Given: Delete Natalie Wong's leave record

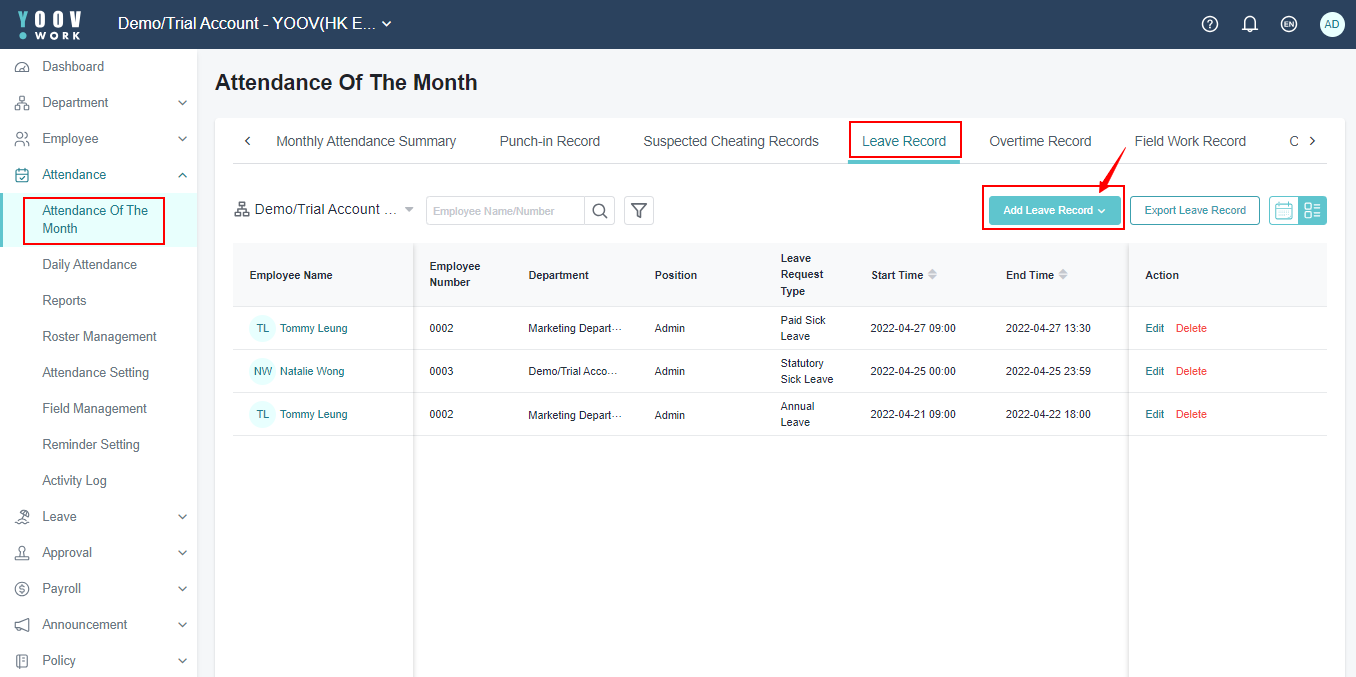Looking at the screenshot, I should tap(1191, 372).
